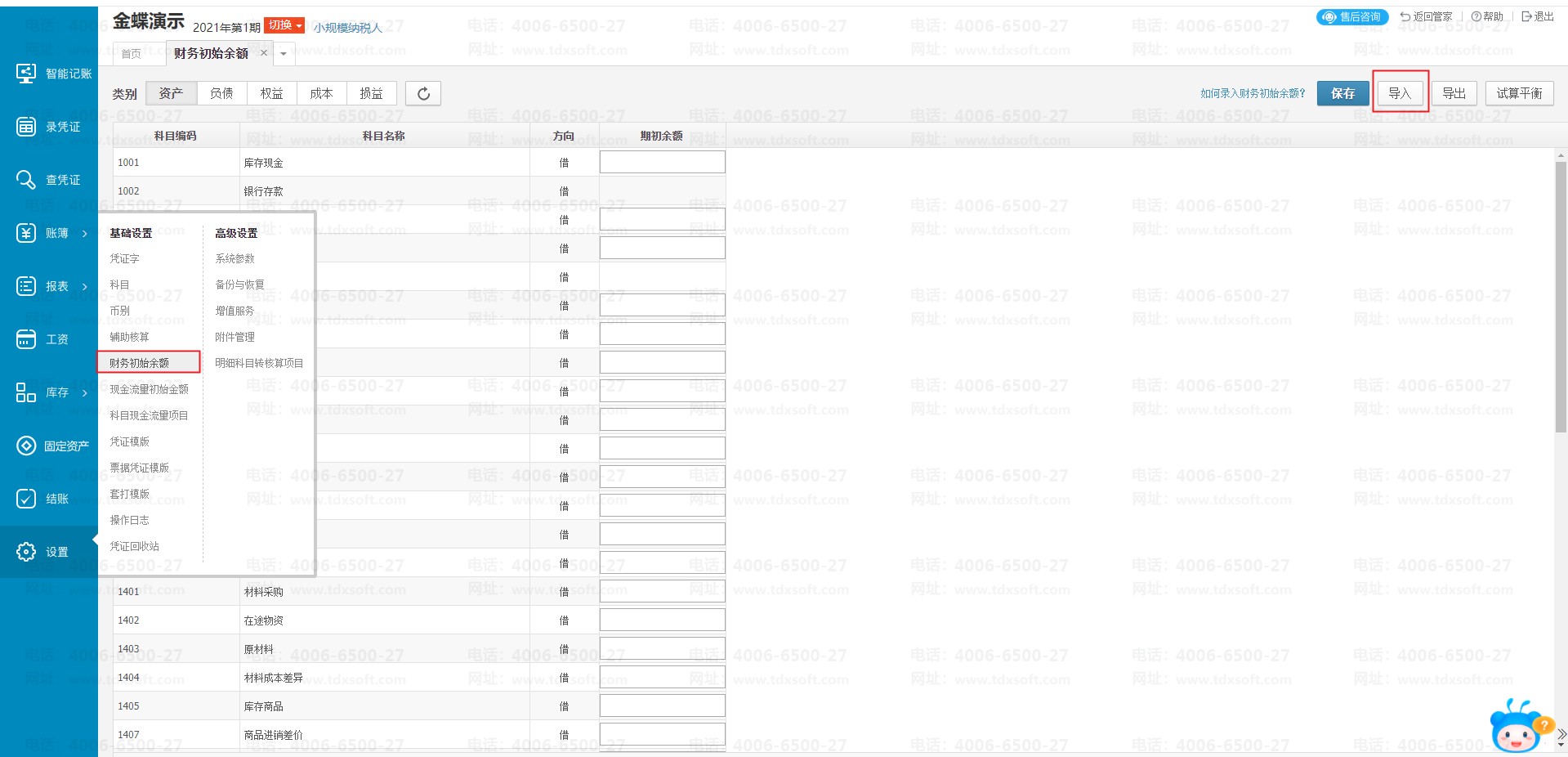
Task: Choose 附件管理 in advanced settings
Action: coord(235,337)
